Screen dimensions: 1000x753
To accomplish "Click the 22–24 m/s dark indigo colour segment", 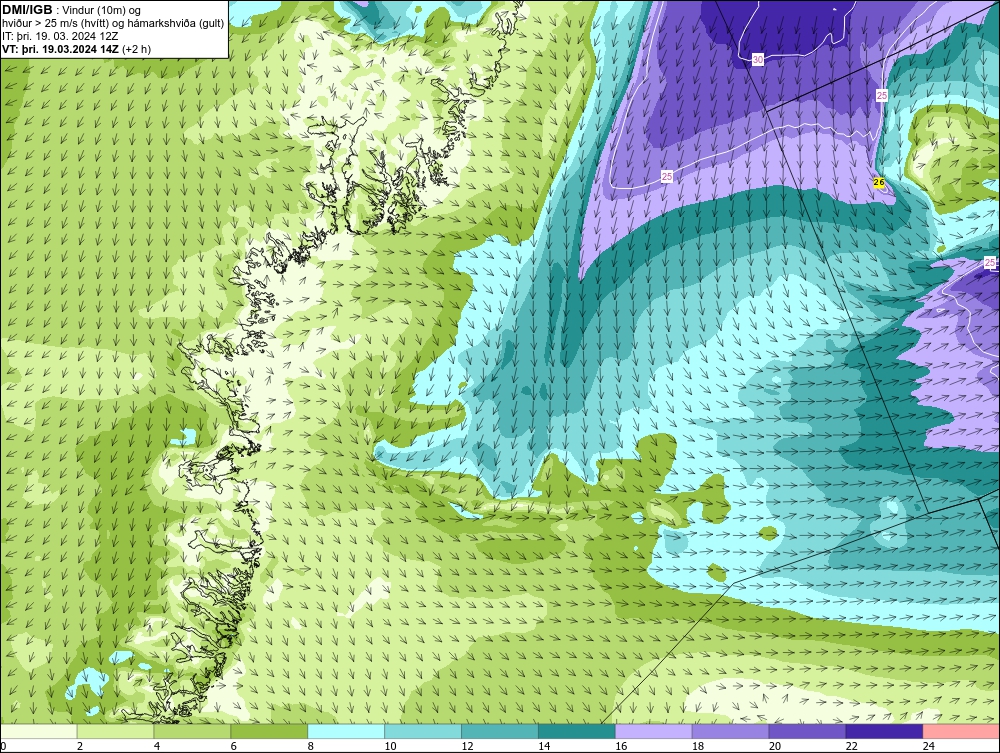I will [x=885, y=731].
